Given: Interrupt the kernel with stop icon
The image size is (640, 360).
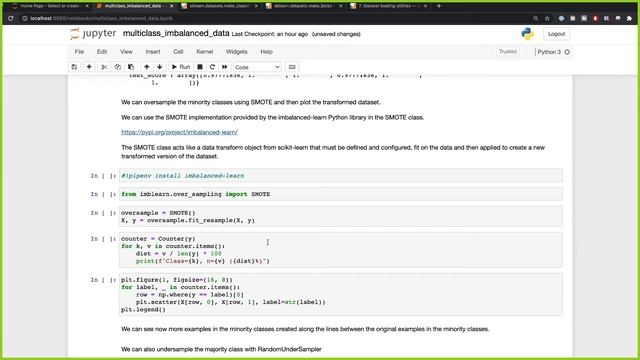Looking at the screenshot, I should pos(200,67).
